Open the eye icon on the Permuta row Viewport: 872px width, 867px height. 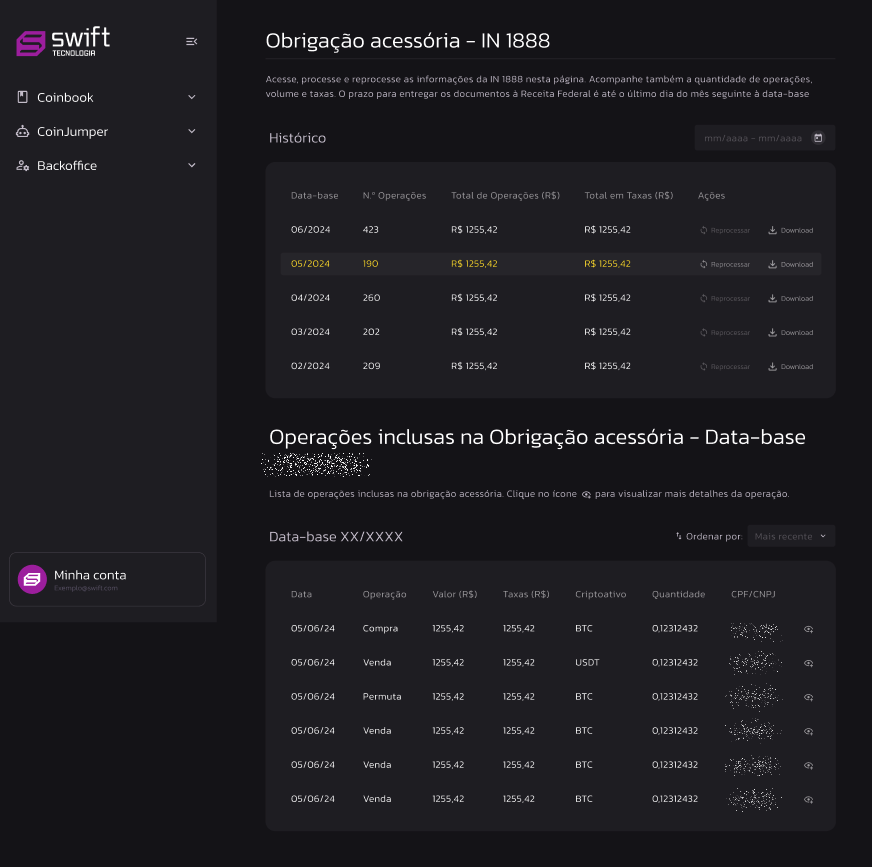(x=808, y=697)
